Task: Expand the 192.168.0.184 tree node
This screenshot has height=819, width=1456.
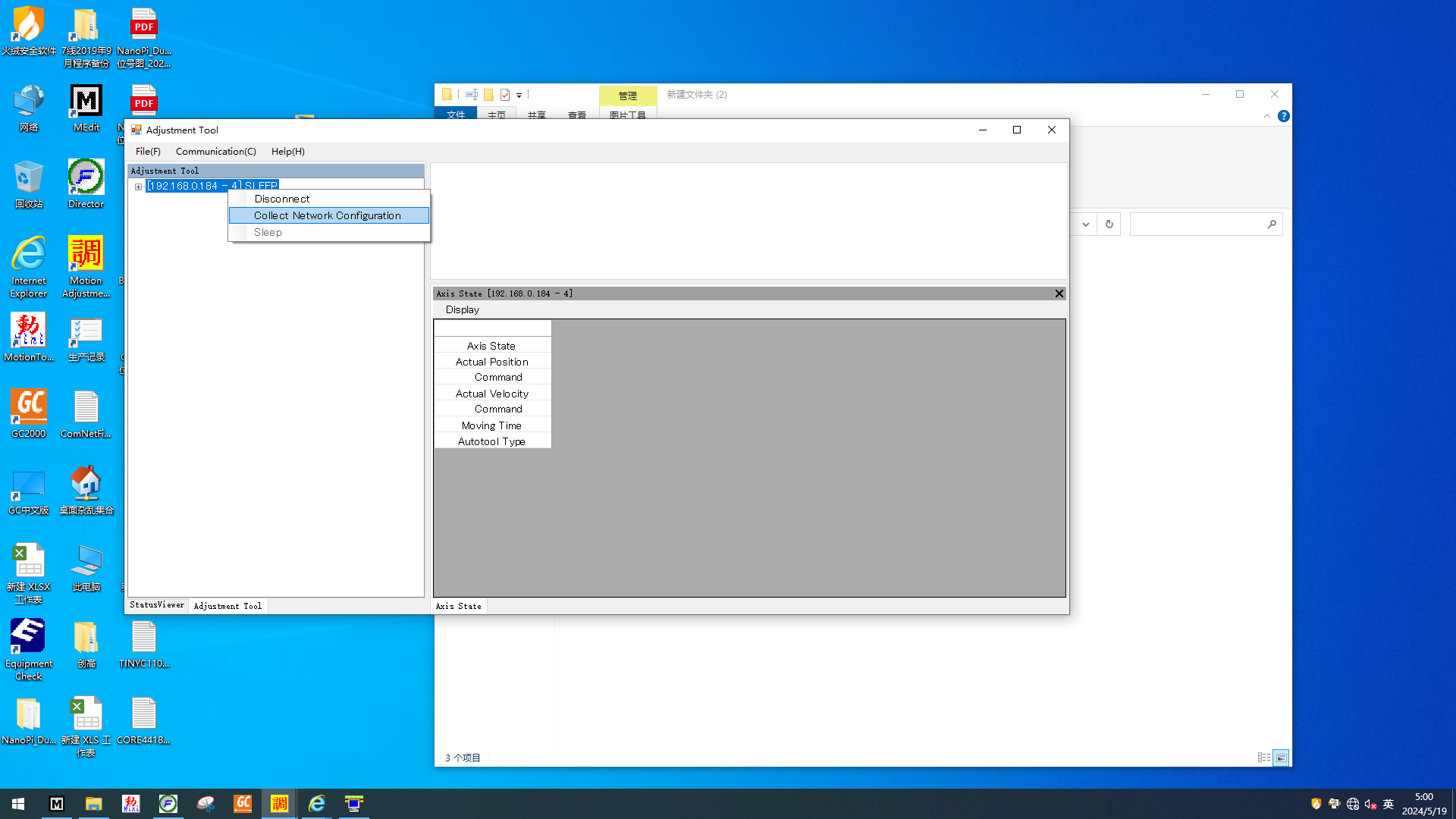Action: (138, 187)
